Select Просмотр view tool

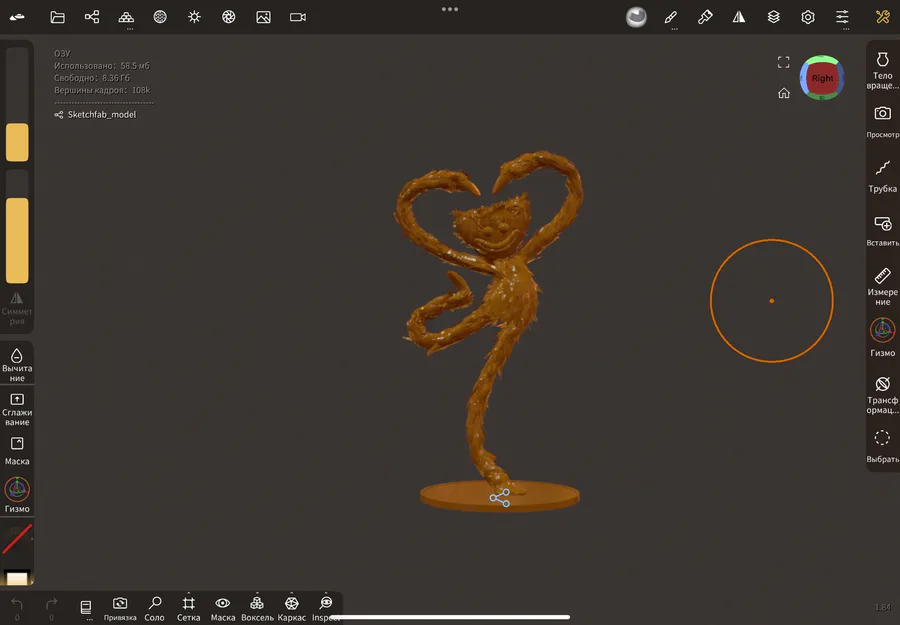883,122
